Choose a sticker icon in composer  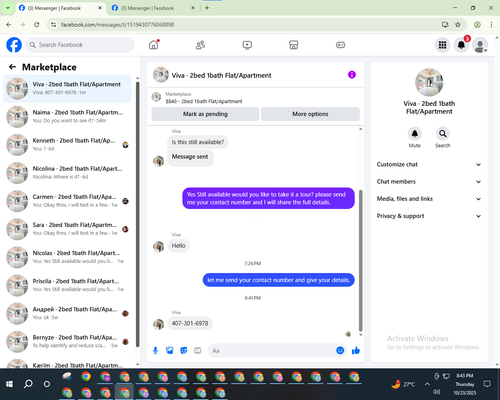click(184, 350)
